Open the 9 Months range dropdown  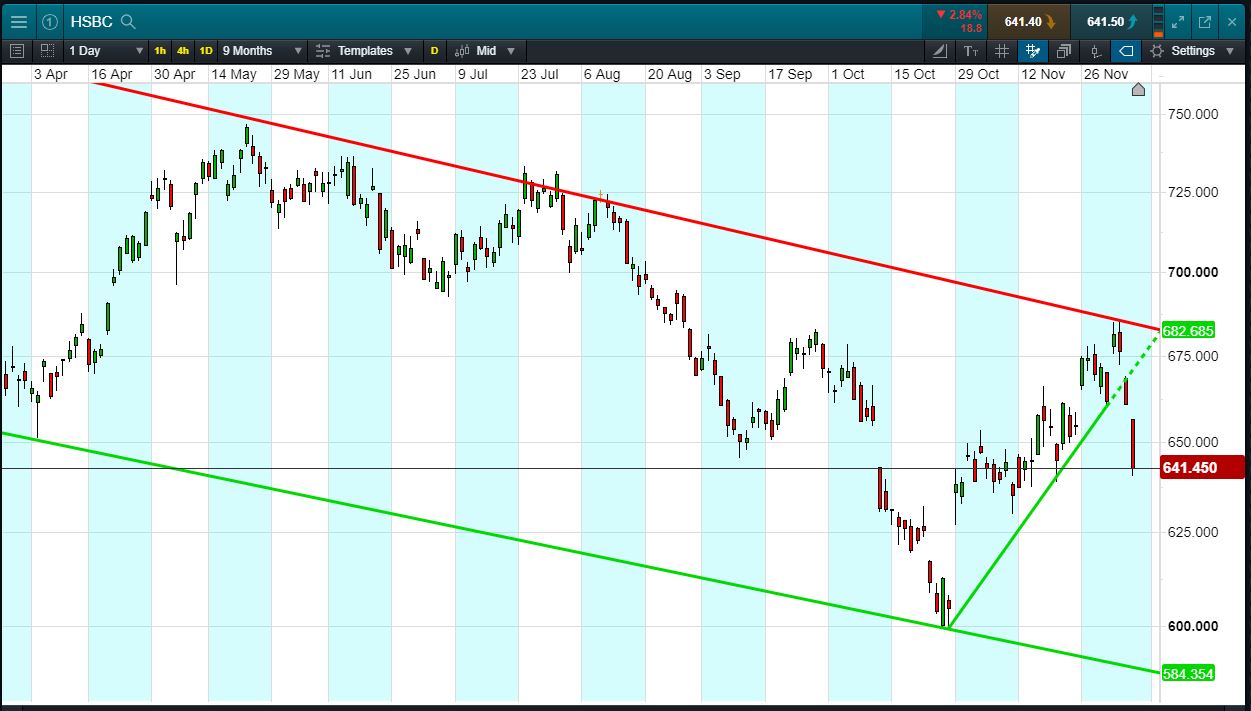coord(262,50)
